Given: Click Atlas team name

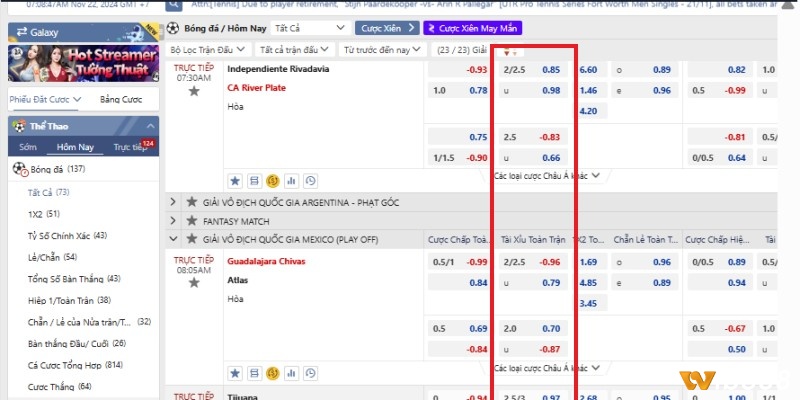Looking at the screenshot, I should pos(236,280).
